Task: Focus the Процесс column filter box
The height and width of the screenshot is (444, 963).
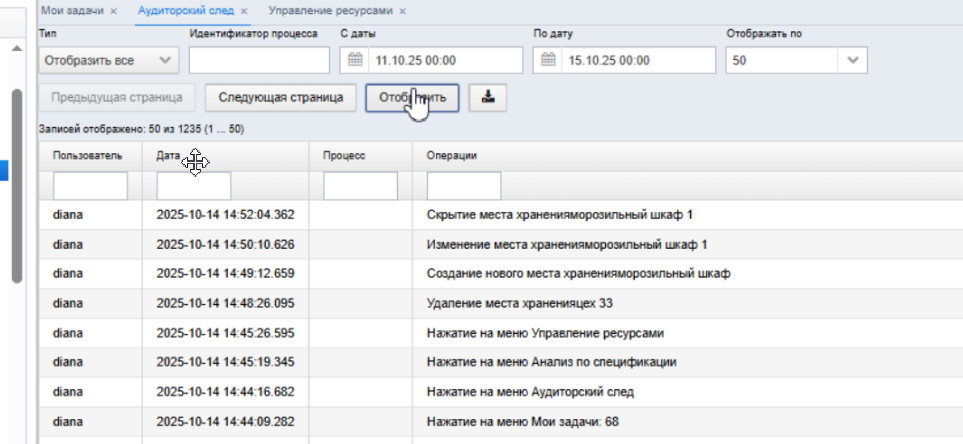Action: tap(361, 185)
